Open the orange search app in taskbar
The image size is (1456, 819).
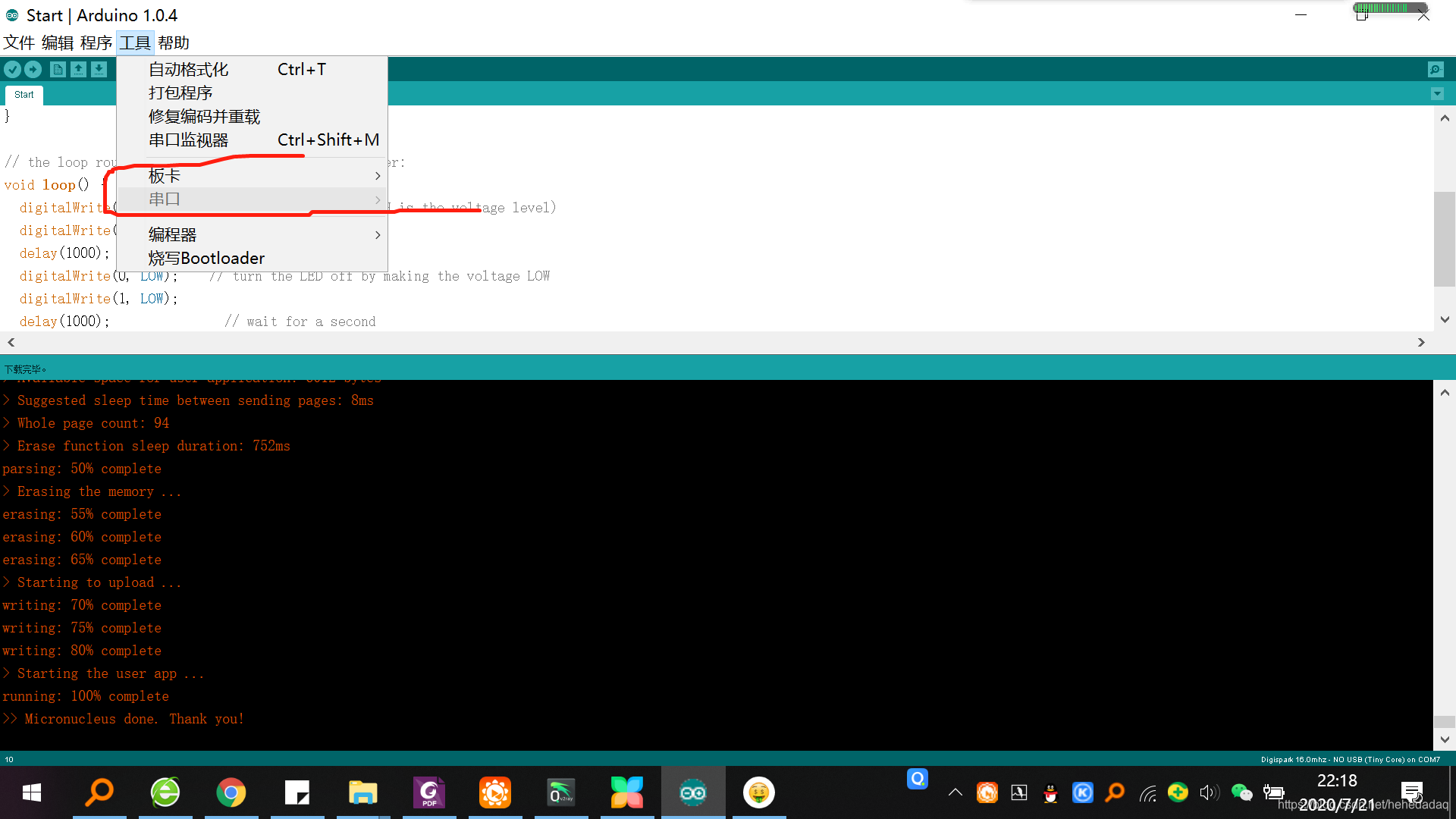[99, 793]
